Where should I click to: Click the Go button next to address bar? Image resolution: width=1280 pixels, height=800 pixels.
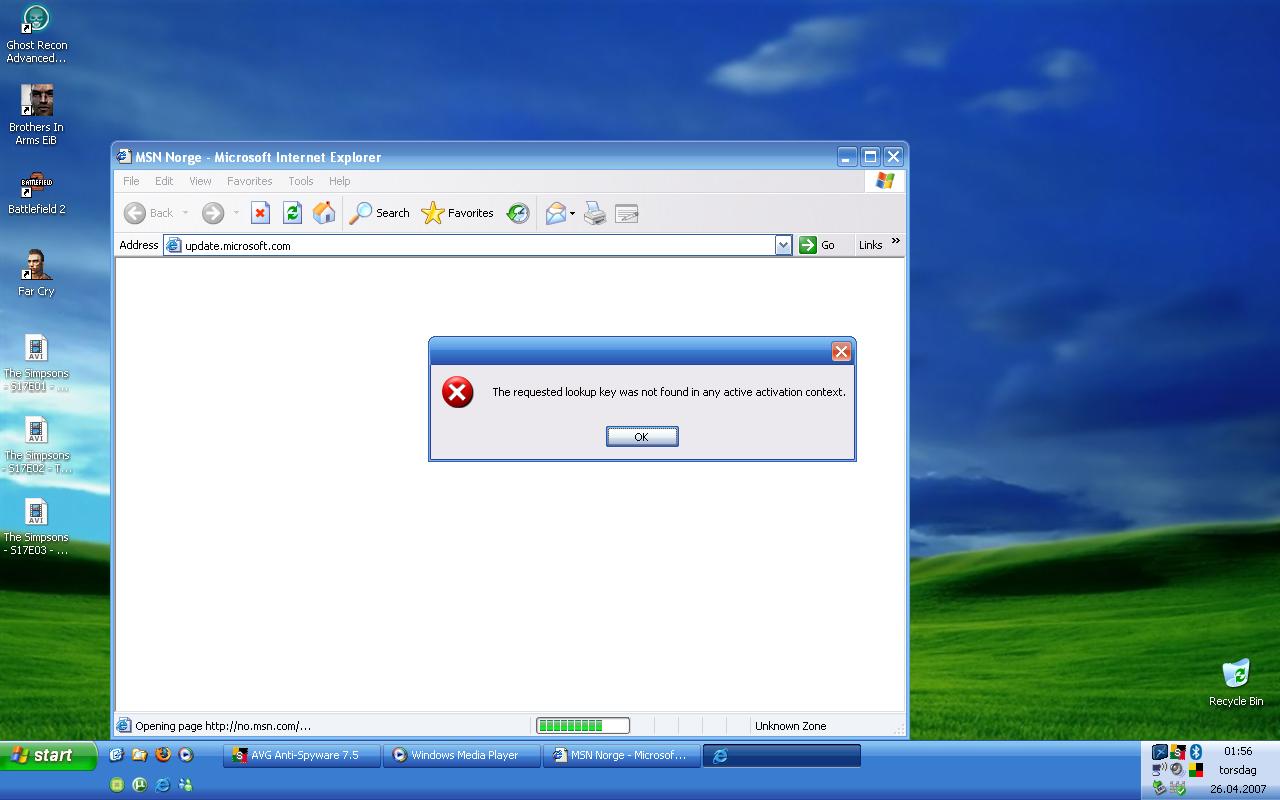click(818, 245)
